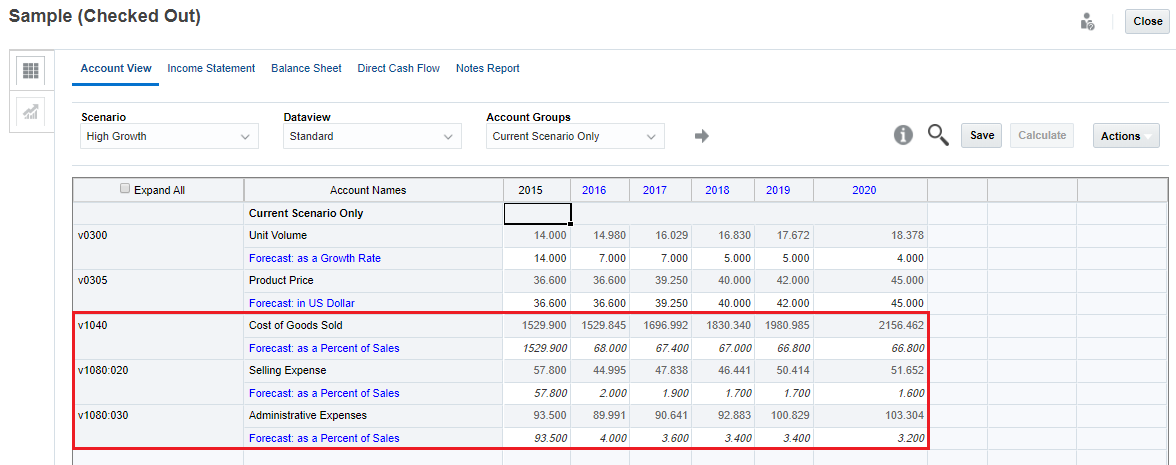Click Forecast: in US Dollar link
The image size is (1176, 465).
coord(302,303)
